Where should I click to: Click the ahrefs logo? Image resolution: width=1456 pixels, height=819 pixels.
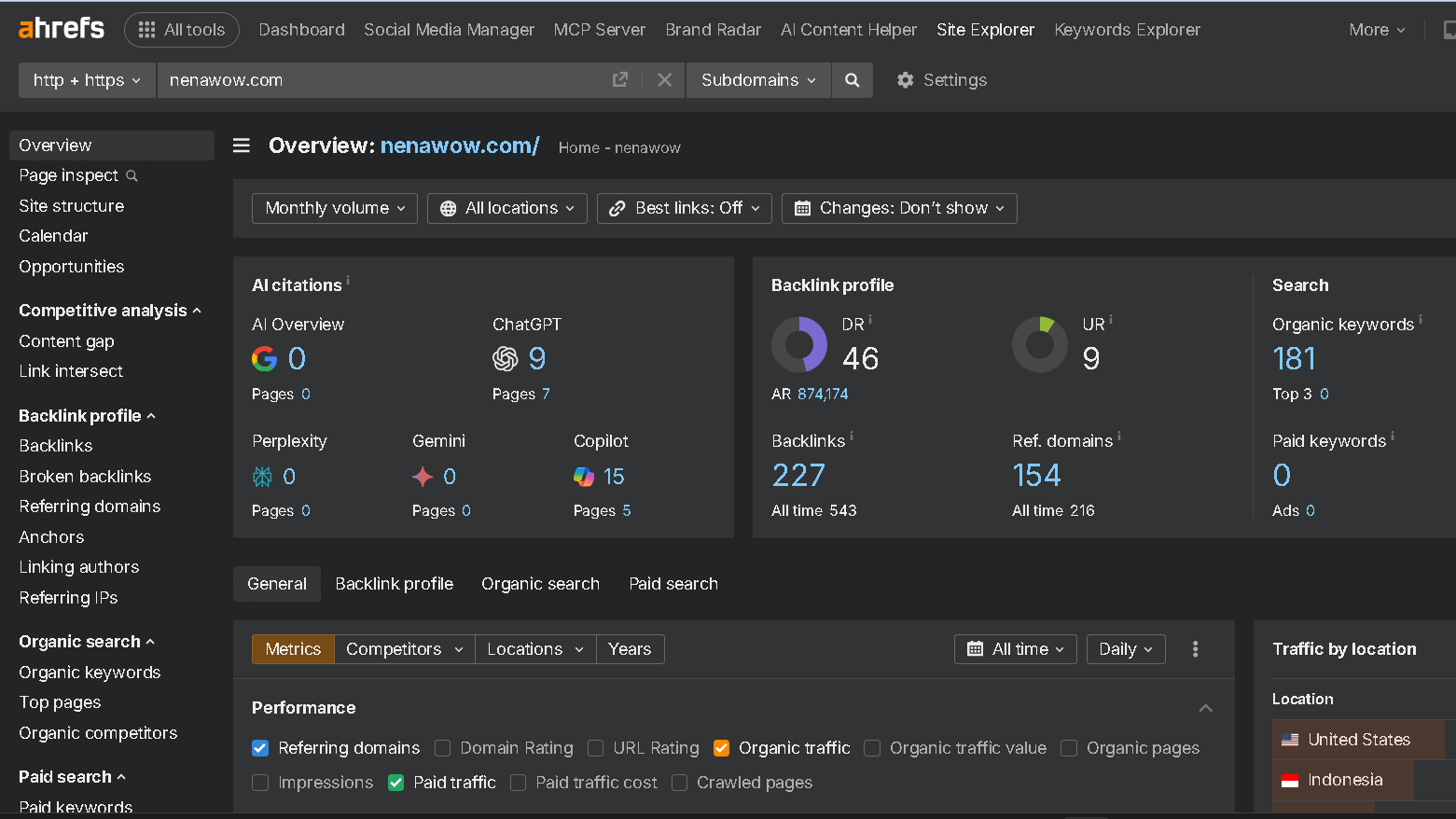coord(60,27)
